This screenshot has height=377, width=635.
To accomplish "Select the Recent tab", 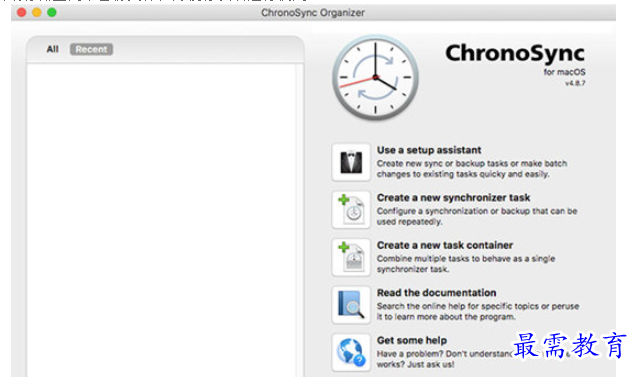I will click(91, 49).
